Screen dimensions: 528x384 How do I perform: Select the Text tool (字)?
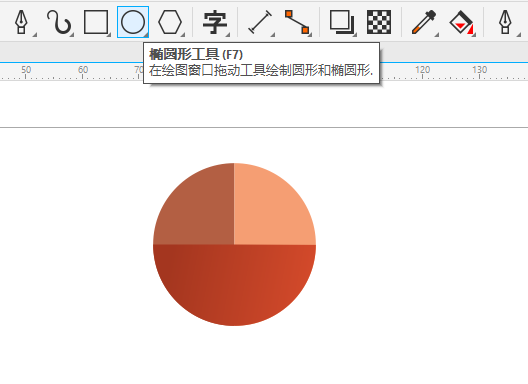click(x=215, y=22)
